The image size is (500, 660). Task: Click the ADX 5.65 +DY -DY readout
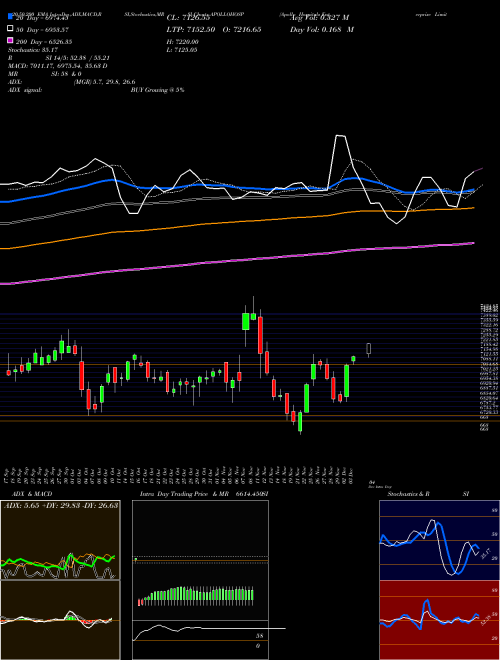click(x=61, y=505)
